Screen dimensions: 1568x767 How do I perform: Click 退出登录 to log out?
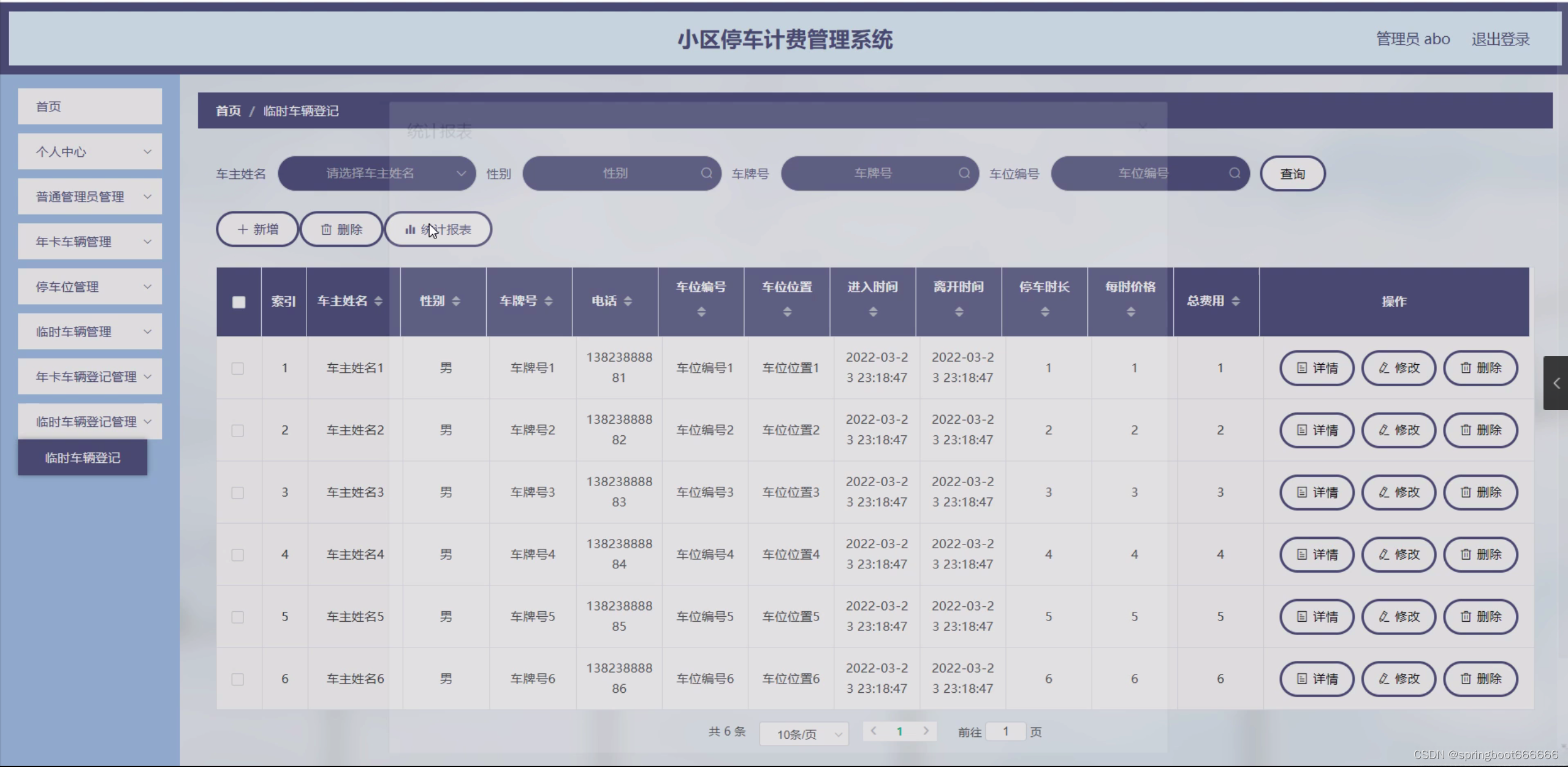[x=1500, y=39]
